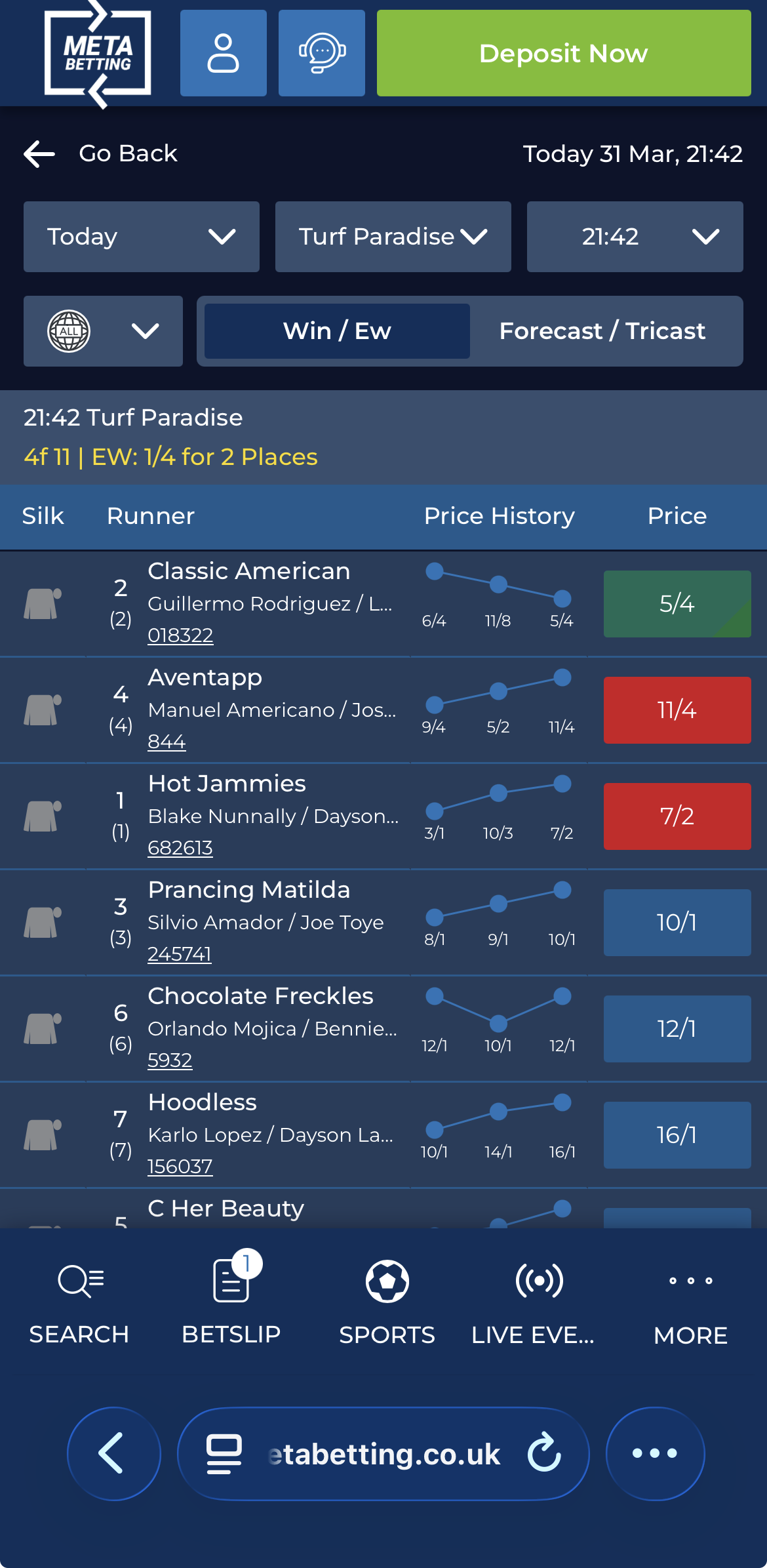Click the Go Back navigation link
The width and height of the screenshot is (767, 1568).
tap(105, 153)
